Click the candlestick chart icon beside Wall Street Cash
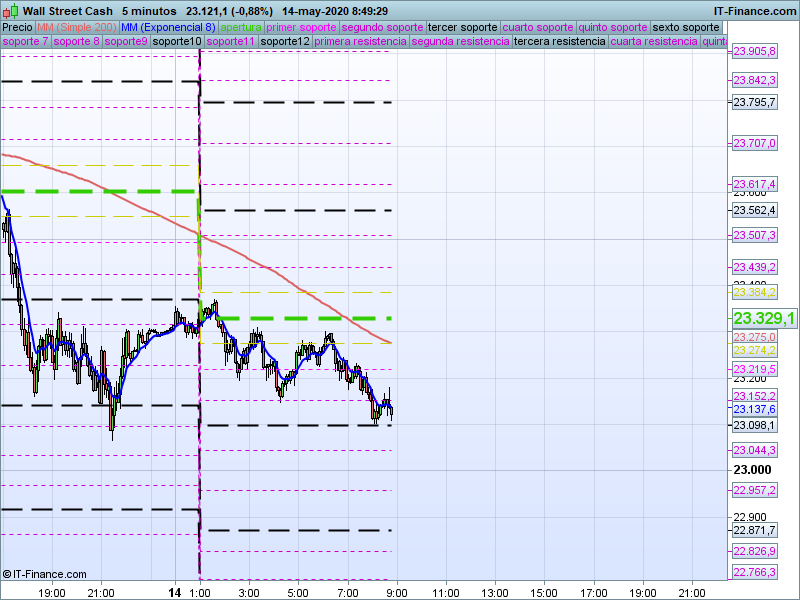800x600 pixels. 11,11
